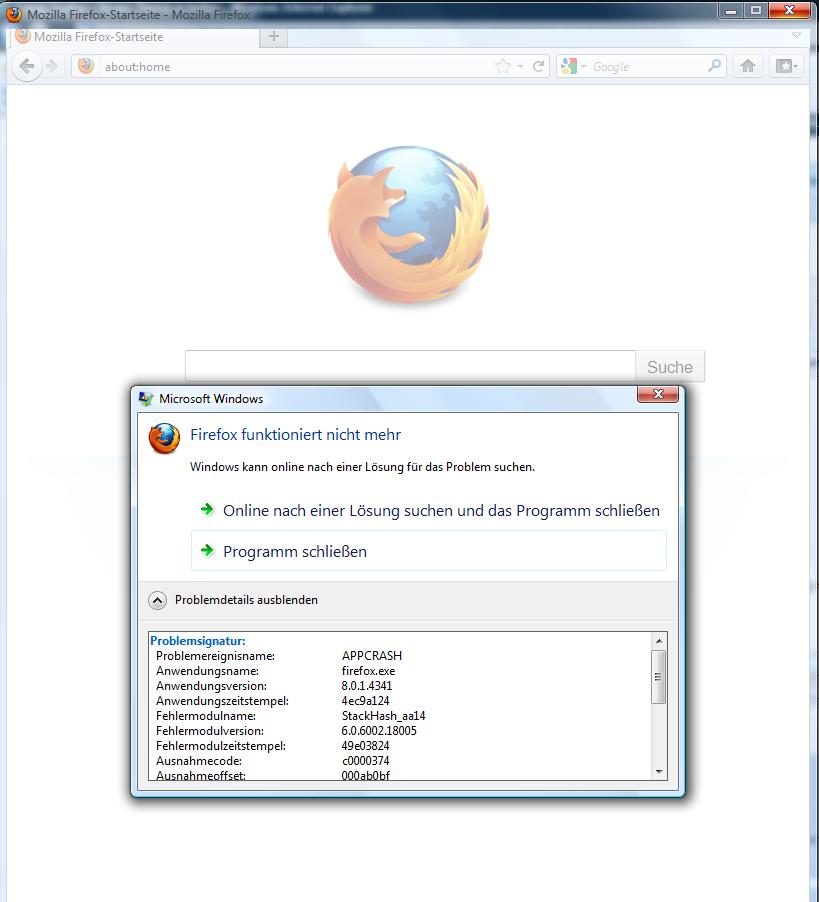The width and height of the screenshot is (819, 902).
Task: Click scroll up arrow in problem details
Action: [659, 641]
